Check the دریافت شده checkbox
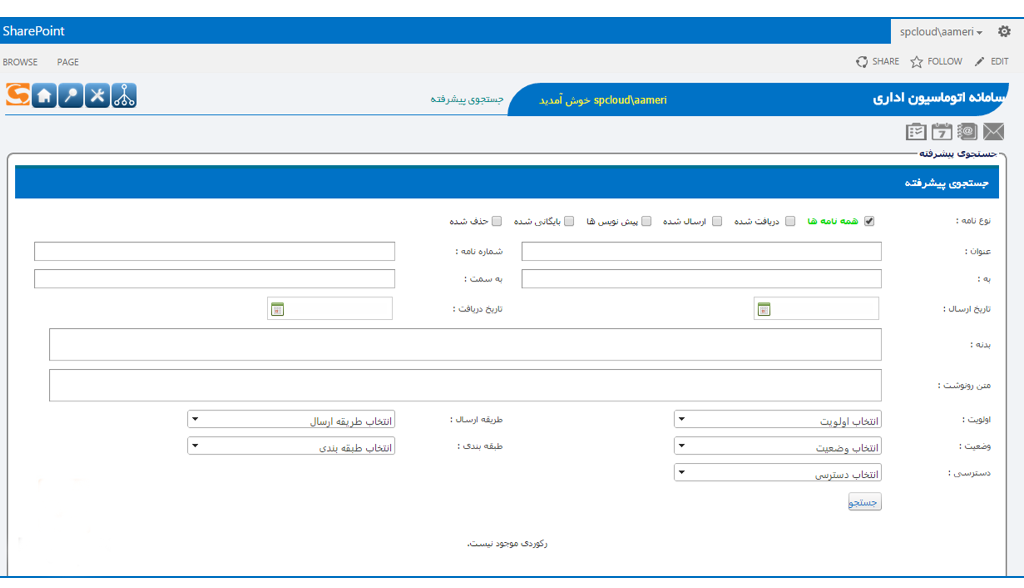Screen dimensions: 1024x588 tap(790, 222)
